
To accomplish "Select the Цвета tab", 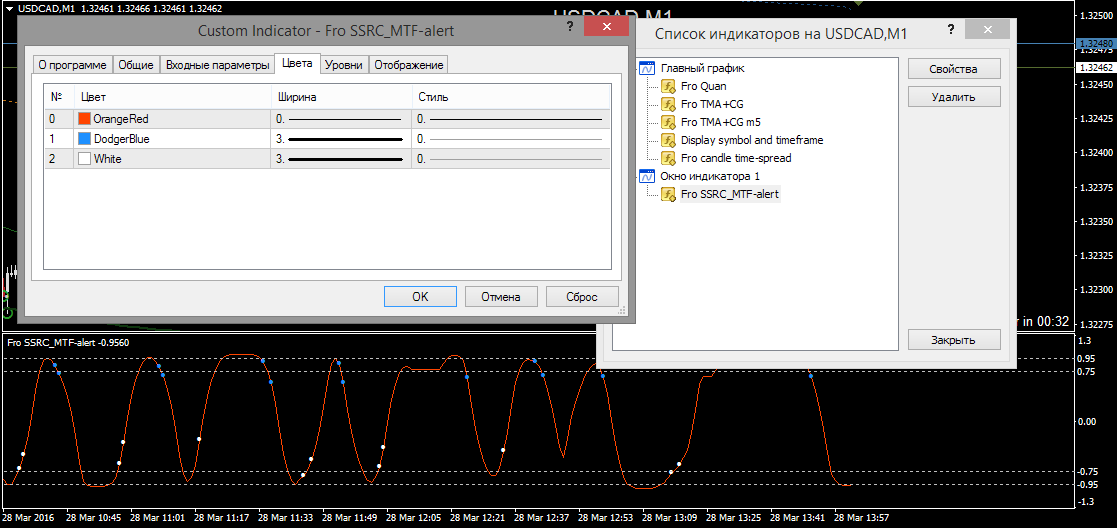I will 297,63.
